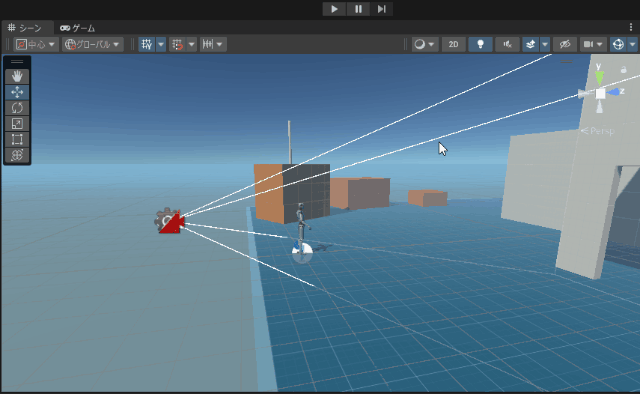This screenshot has height=394, width=640.
Task: Open the 中心 pivot mode dropdown
Action: (36, 44)
